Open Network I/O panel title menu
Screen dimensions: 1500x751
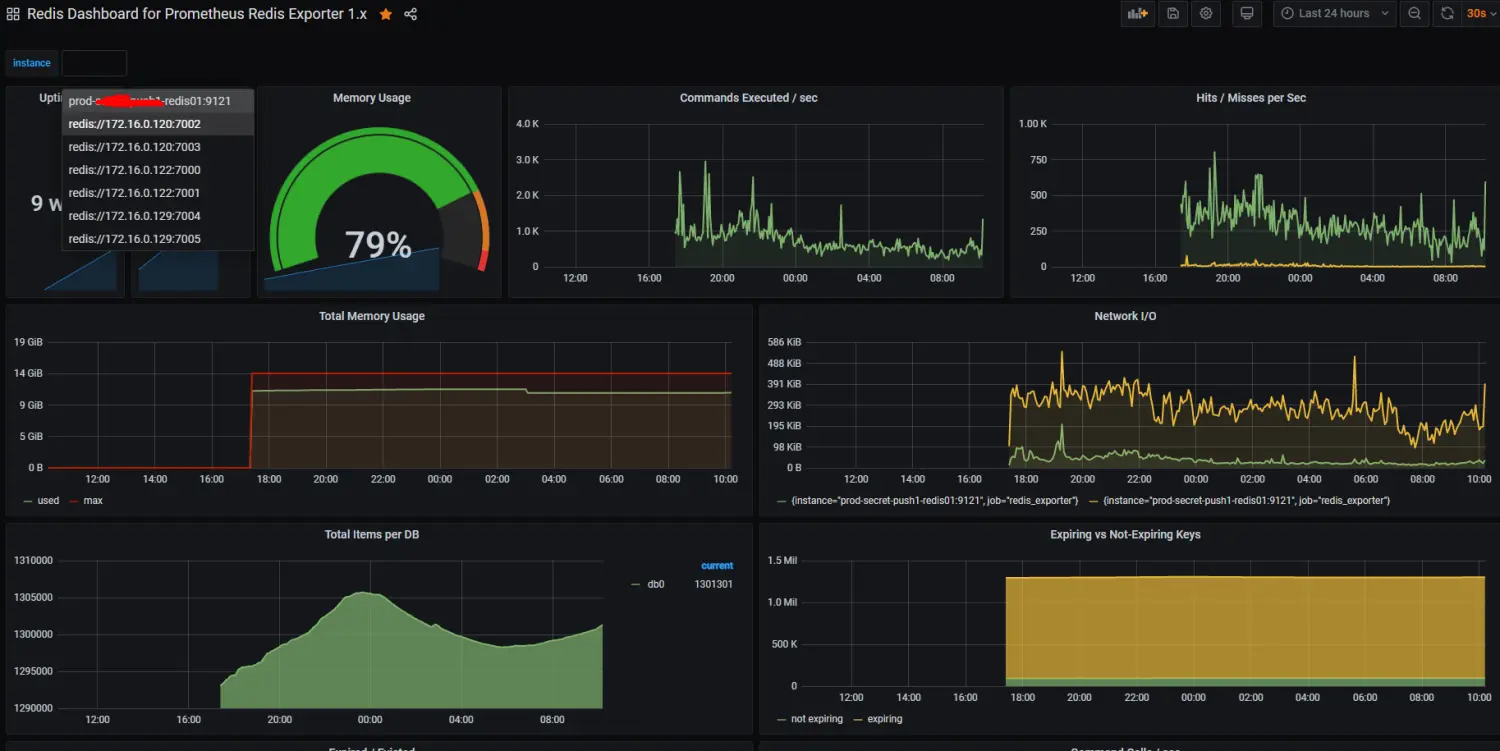coord(1125,316)
